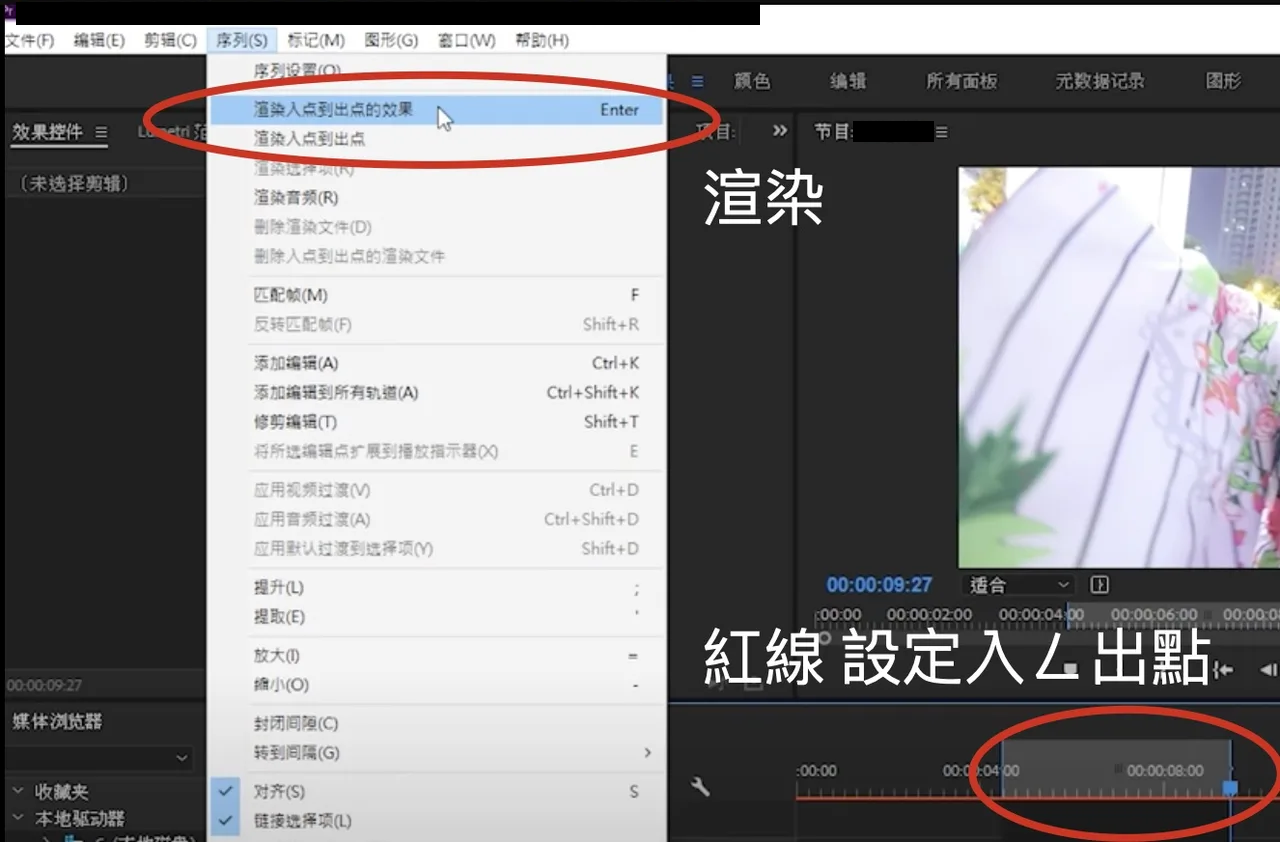
Task: Open the 转到间隔(G) submenu
Action: (437, 752)
